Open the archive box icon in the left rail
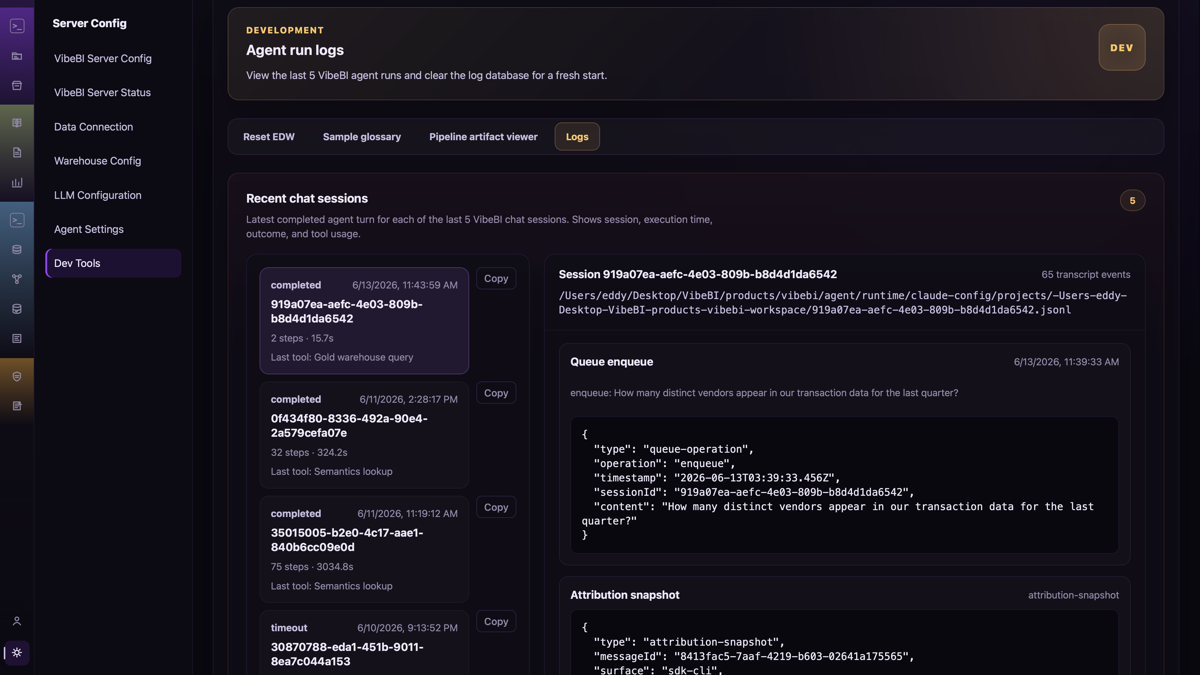Viewport: 1200px width, 675px height. (17, 86)
